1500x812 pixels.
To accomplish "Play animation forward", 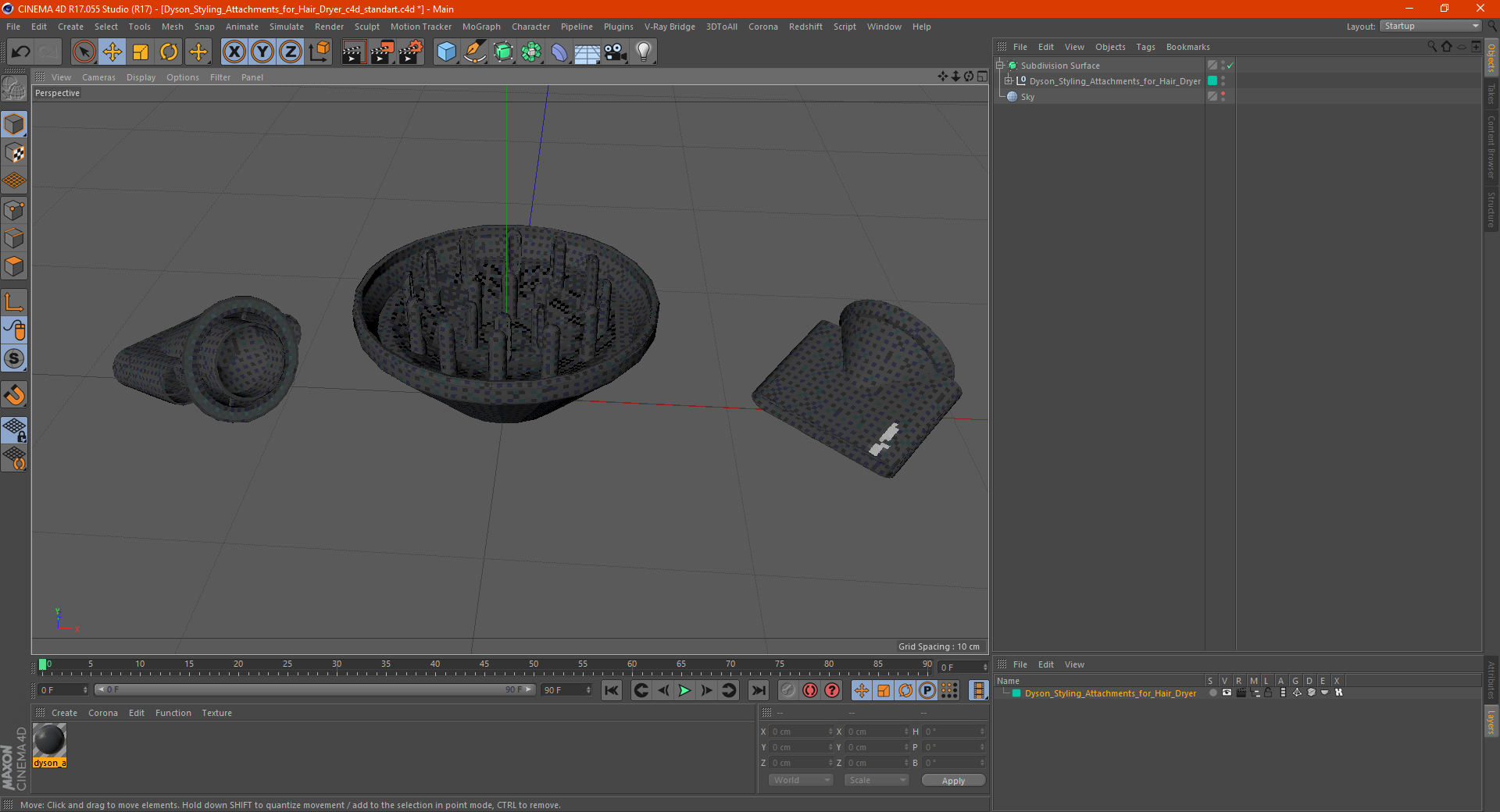I will coord(684,690).
